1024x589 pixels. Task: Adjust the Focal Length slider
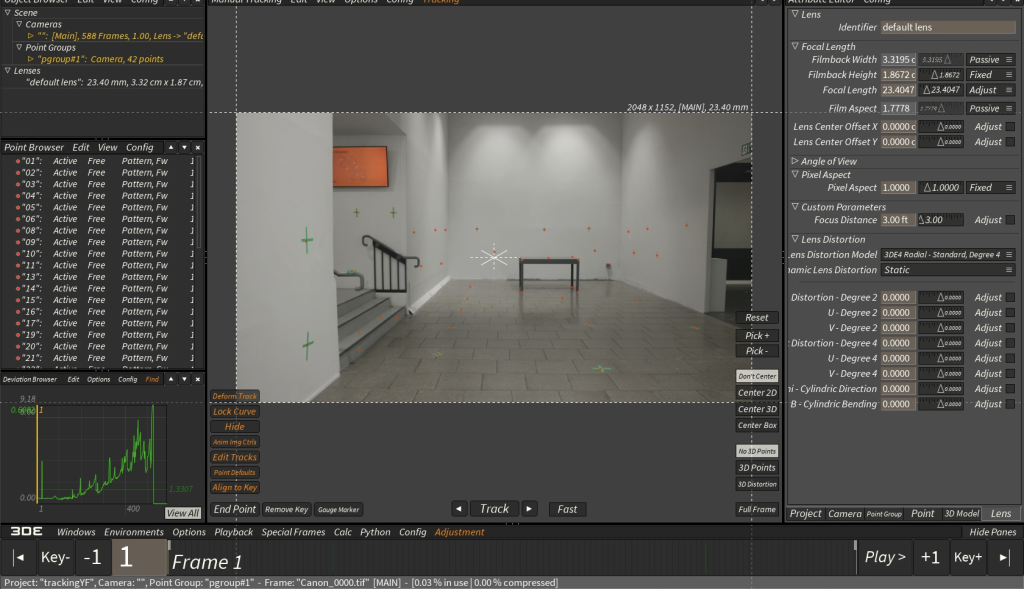[941, 90]
